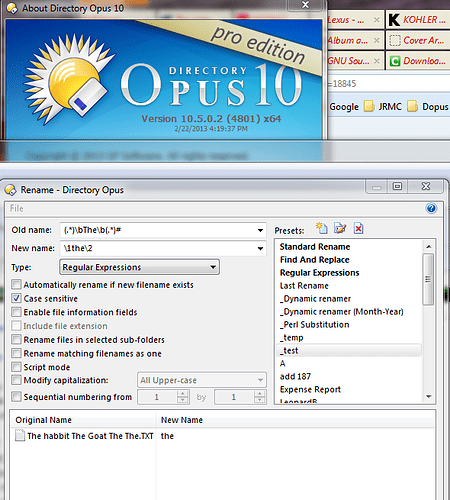The width and height of the screenshot is (450, 500).
Task: Click the New Name column header
Action: click(295, 420)
